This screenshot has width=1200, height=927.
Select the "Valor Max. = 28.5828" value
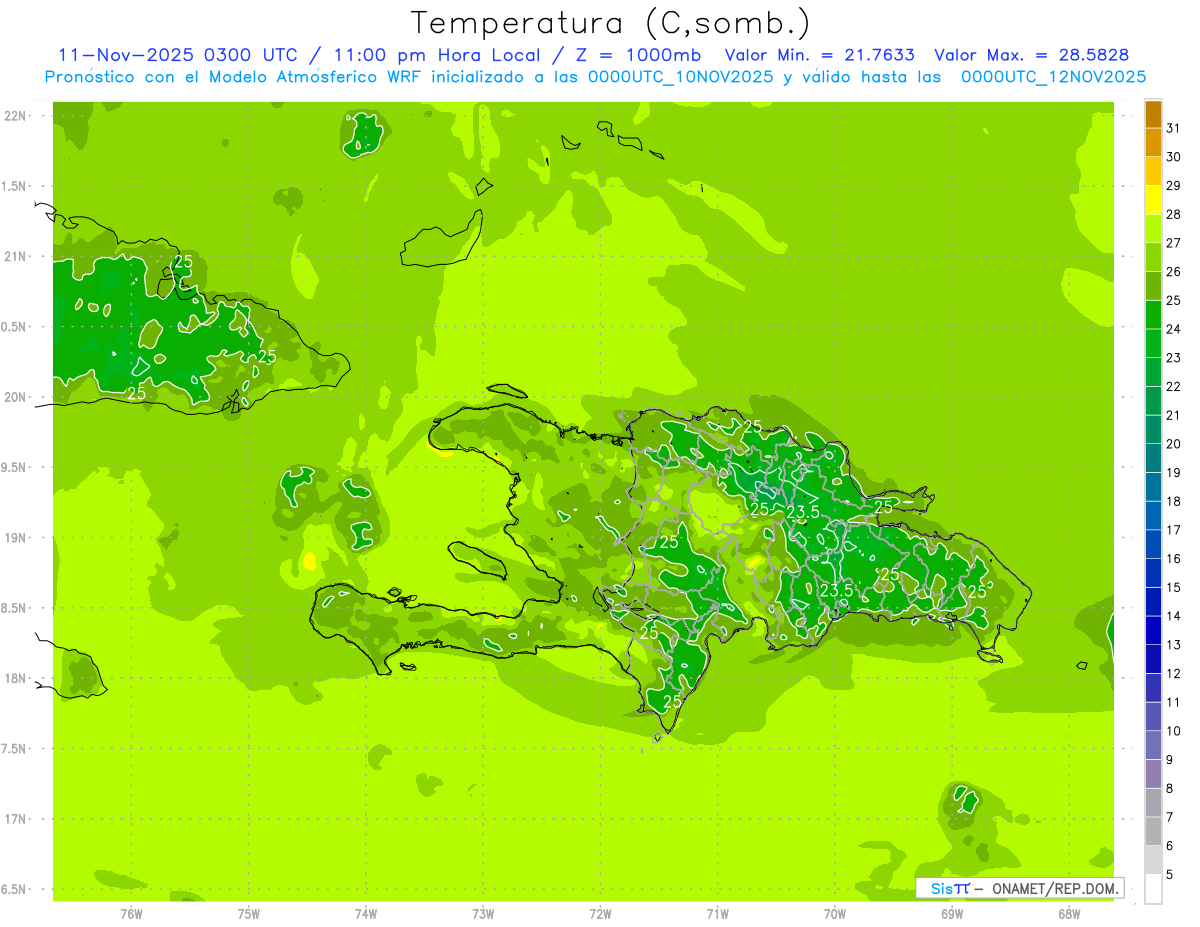[x=1031, y=55]
